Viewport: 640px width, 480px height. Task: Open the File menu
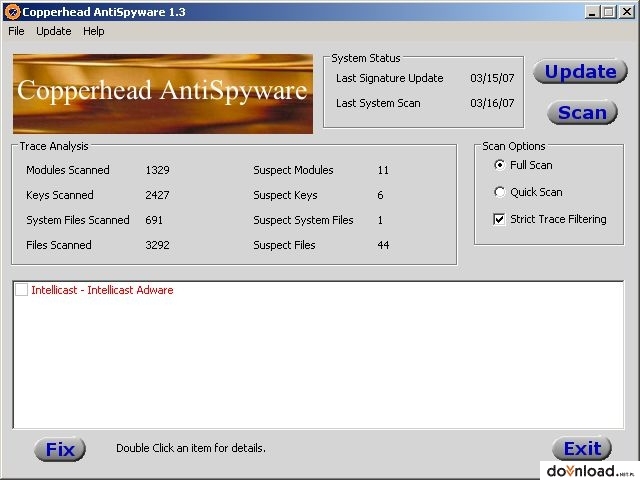coord(16,31)
